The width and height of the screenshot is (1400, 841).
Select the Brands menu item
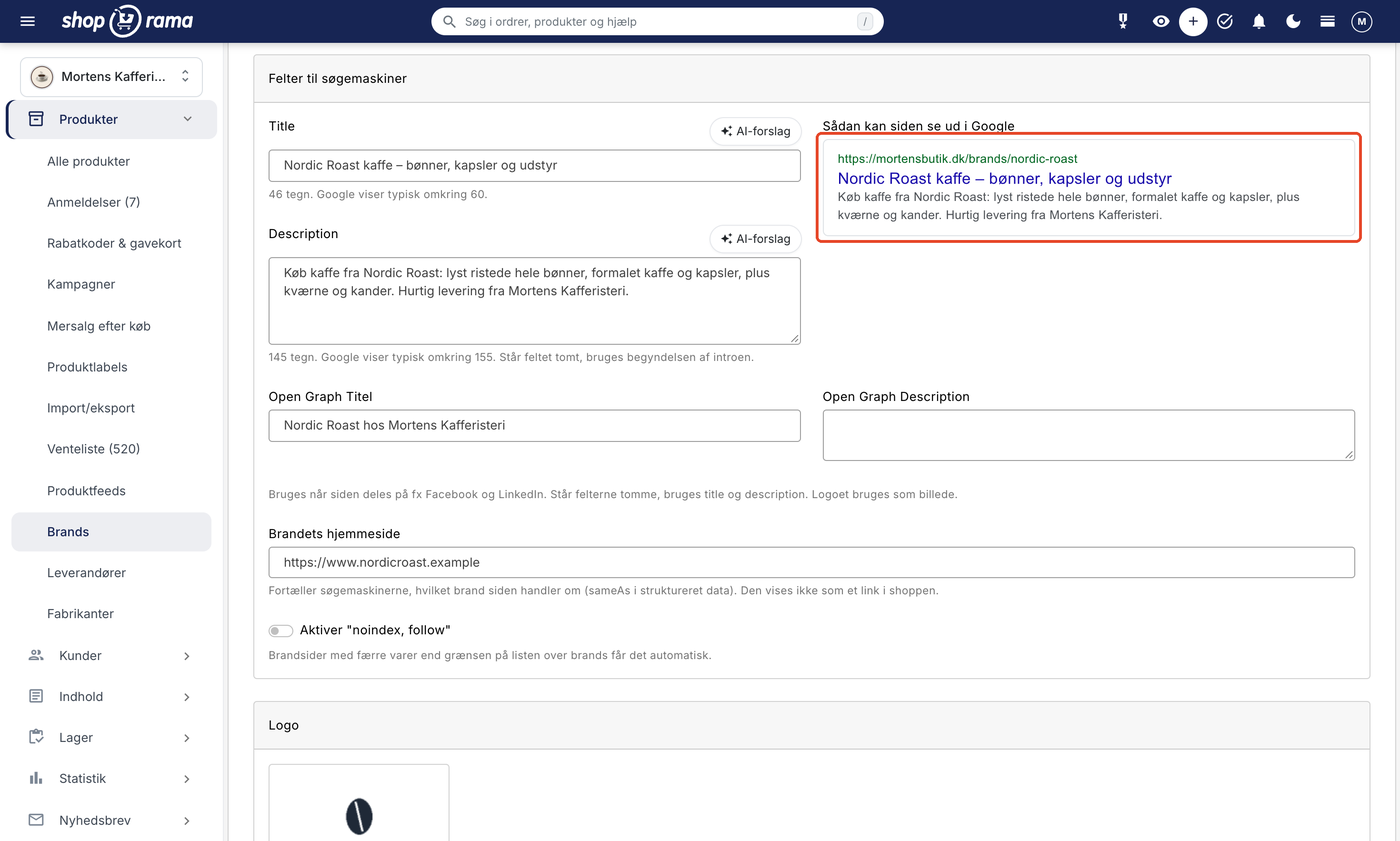click(x=111, y=532)
